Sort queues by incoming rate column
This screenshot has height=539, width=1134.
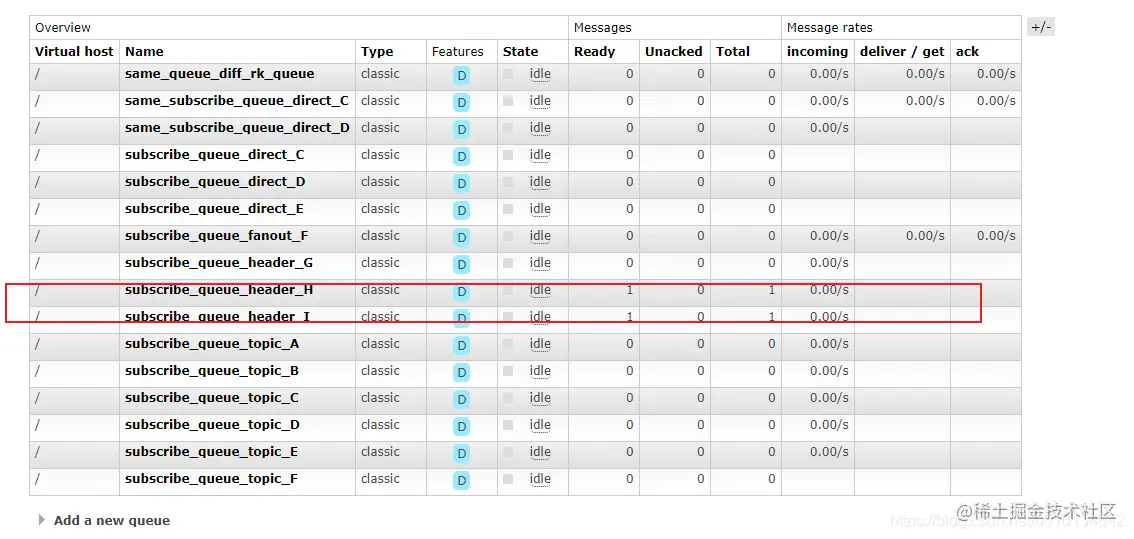coord(817,51)
